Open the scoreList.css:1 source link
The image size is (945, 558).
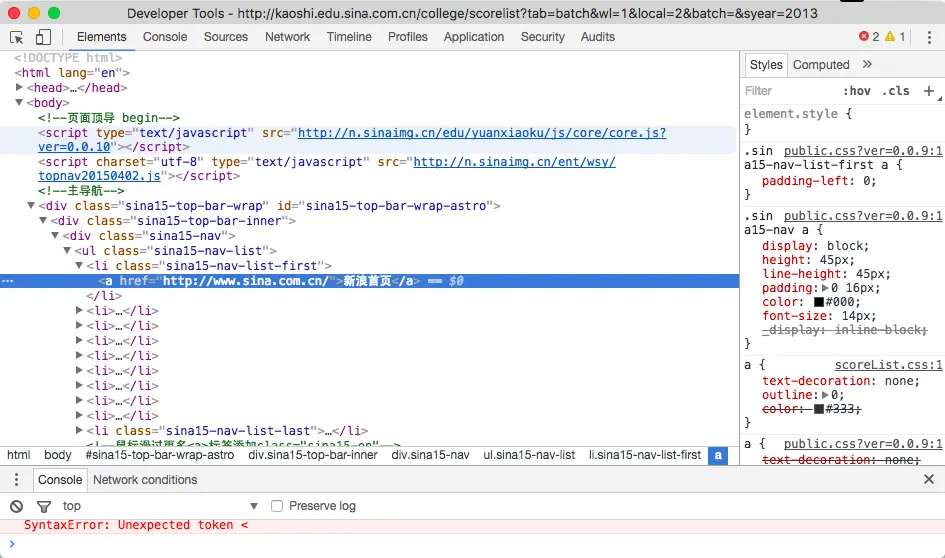[x=888, y=365]
